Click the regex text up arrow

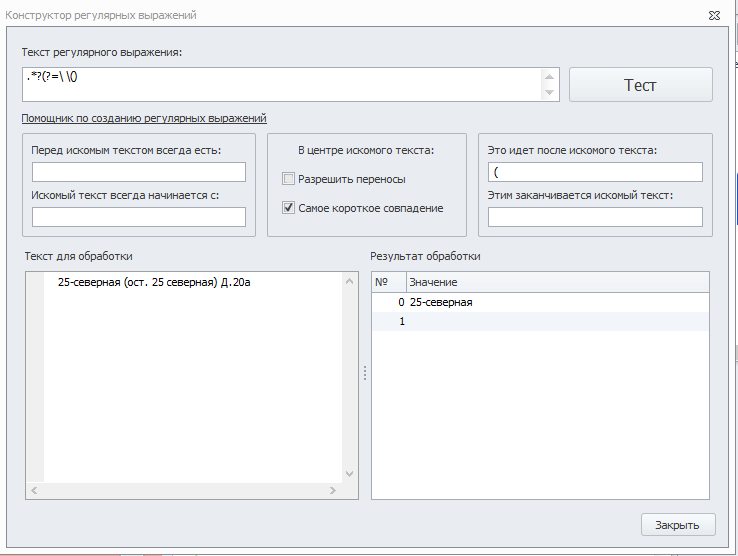point(549,77)
